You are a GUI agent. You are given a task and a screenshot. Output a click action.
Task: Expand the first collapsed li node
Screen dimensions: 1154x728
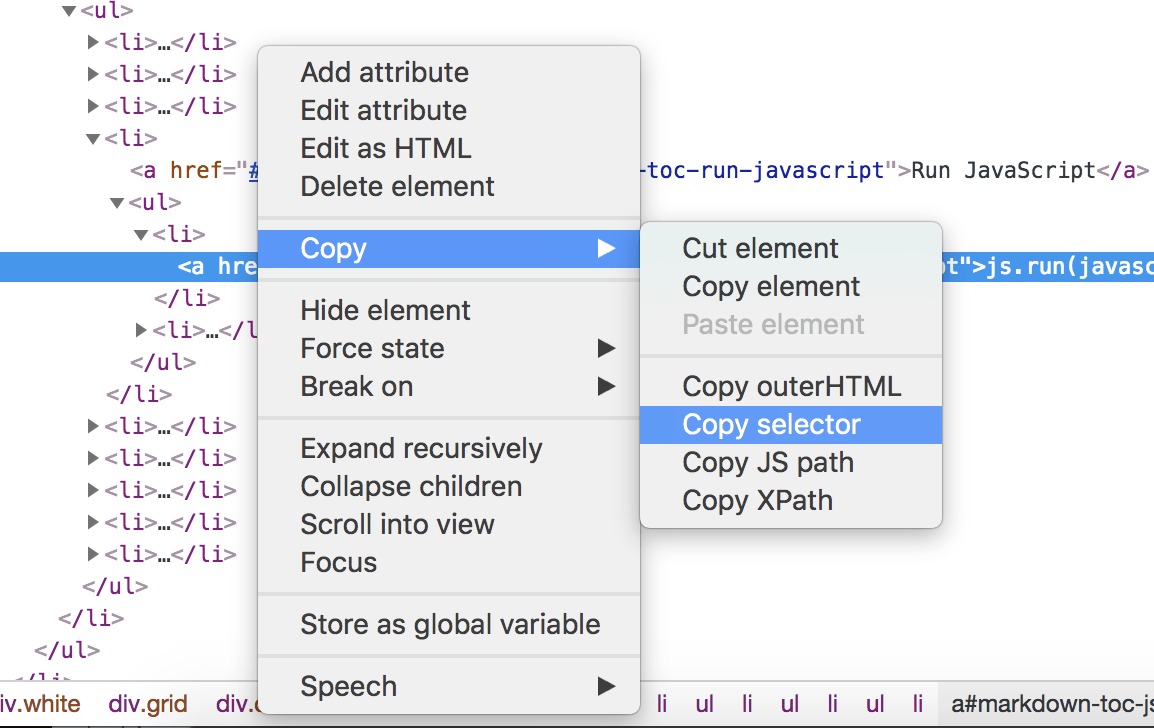click(x=94, y=42)
